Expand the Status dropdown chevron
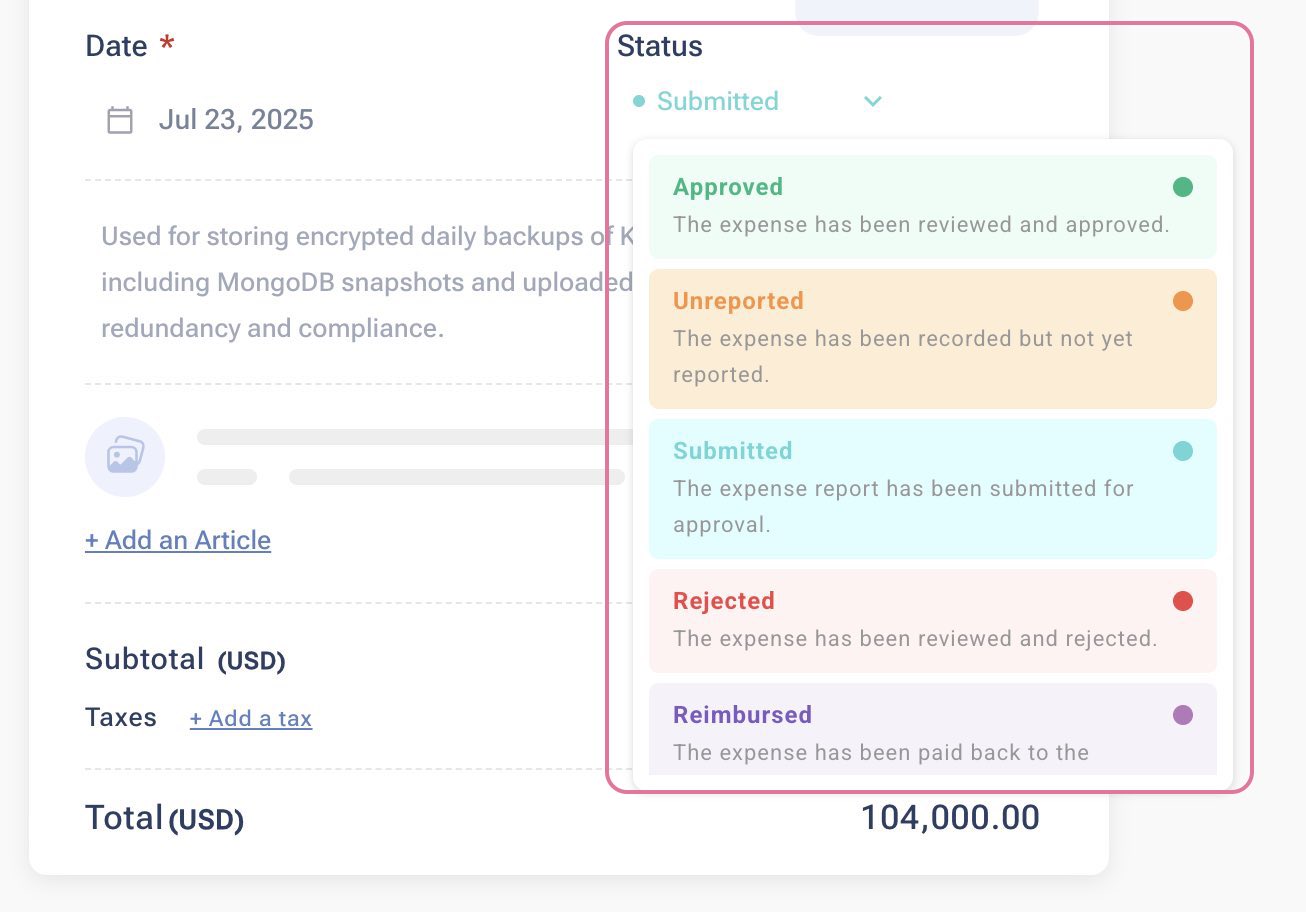 (873, 101)
